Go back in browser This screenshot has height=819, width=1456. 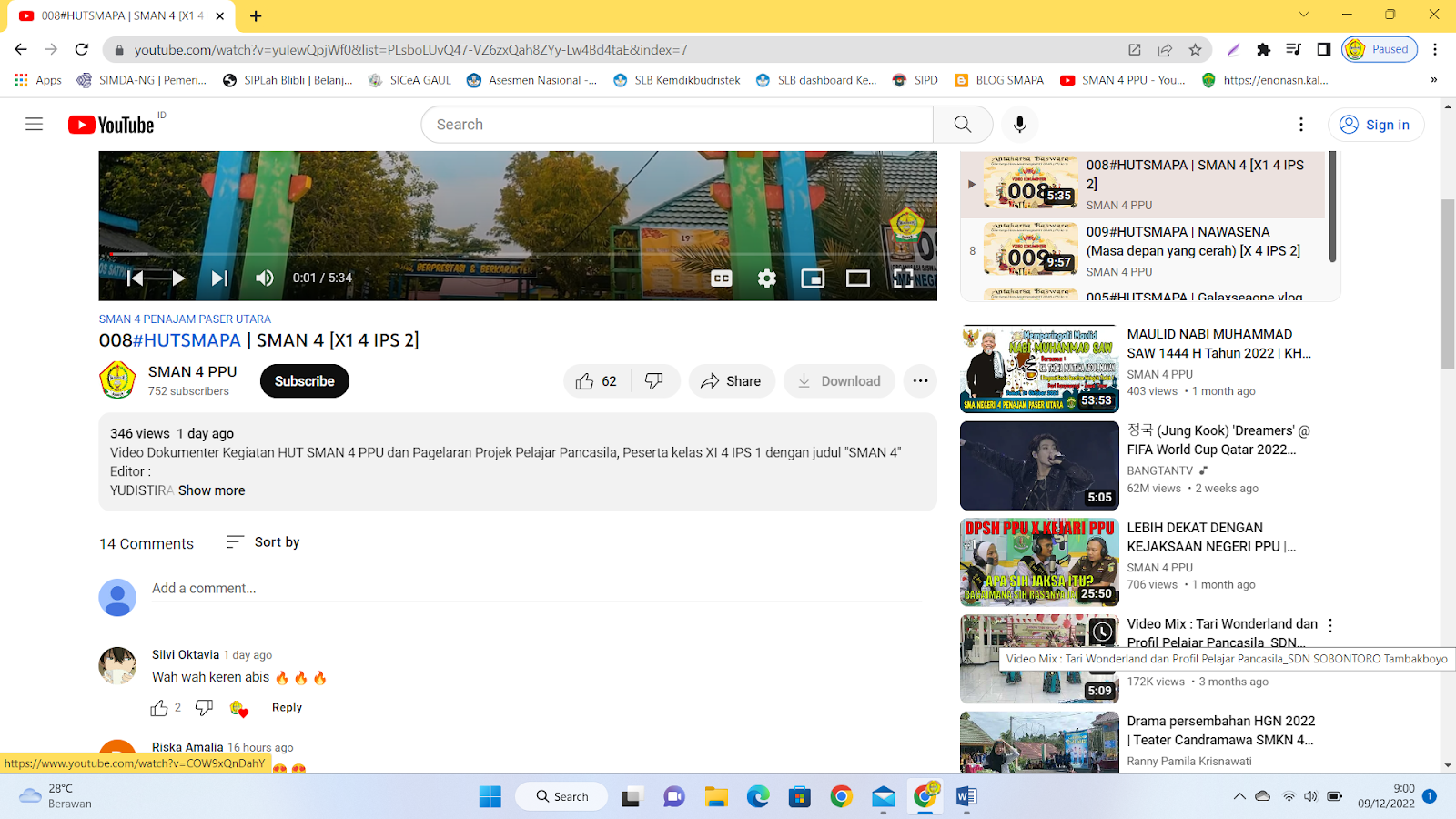21,49
